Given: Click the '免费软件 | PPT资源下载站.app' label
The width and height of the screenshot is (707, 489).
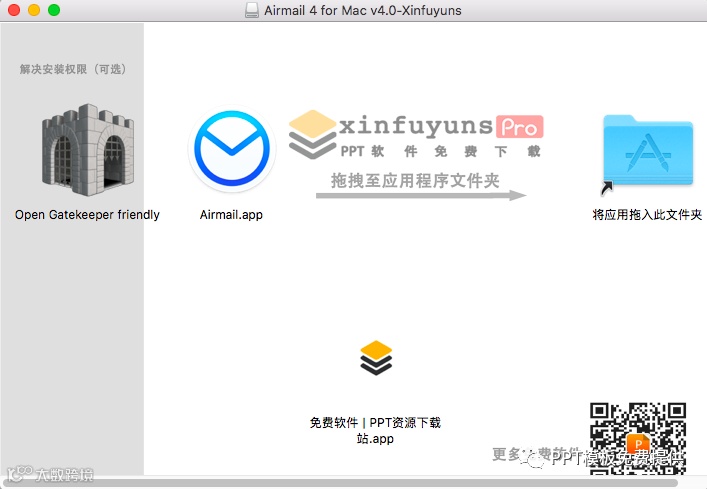Looking at the screenshot, I should pyautogui.click(x=375, y=430).
